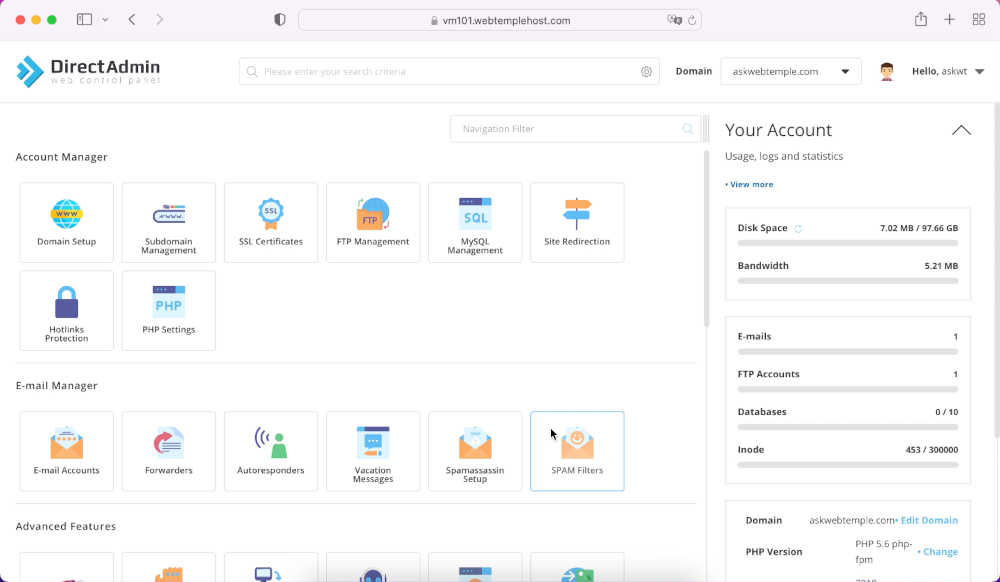Open SPAM Filters
This screenshot has height=582, width=1000.
(x=577, y=451)
